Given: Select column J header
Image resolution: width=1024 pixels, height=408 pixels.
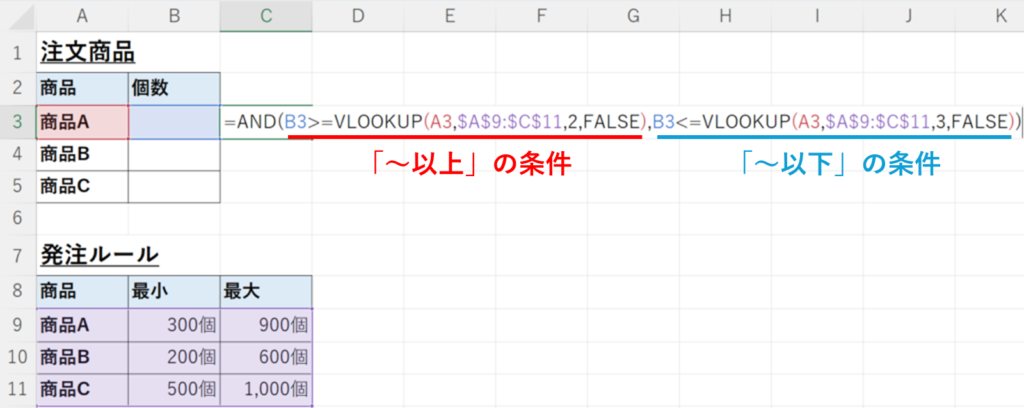Looking at the screenshot, I should click(x=909, y=16).
